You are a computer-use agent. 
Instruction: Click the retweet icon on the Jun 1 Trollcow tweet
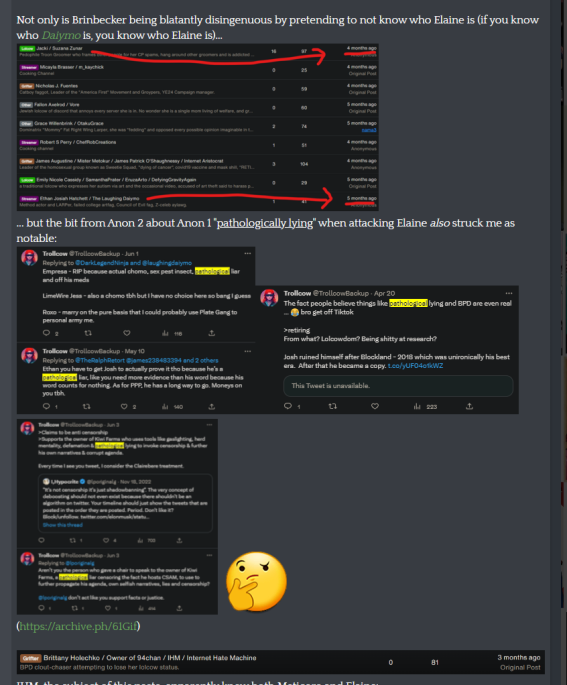(88, 333)
